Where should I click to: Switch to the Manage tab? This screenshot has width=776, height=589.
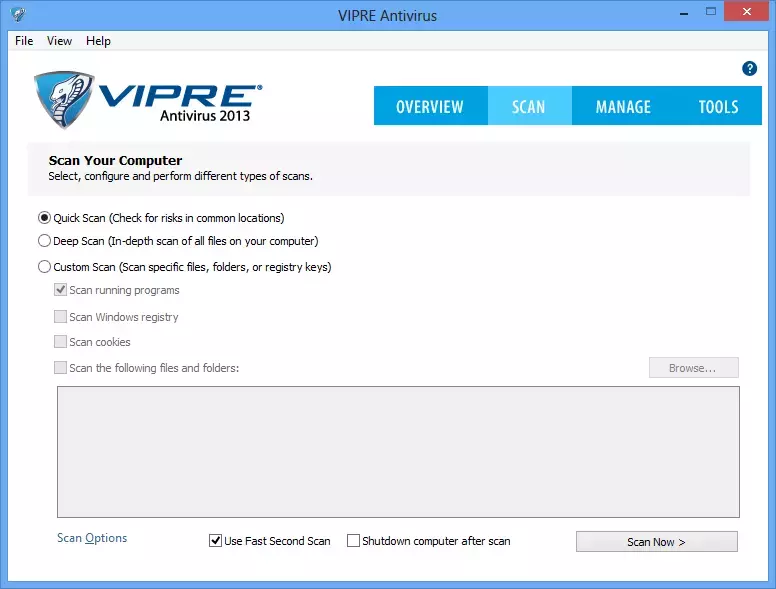pos(623,106)
